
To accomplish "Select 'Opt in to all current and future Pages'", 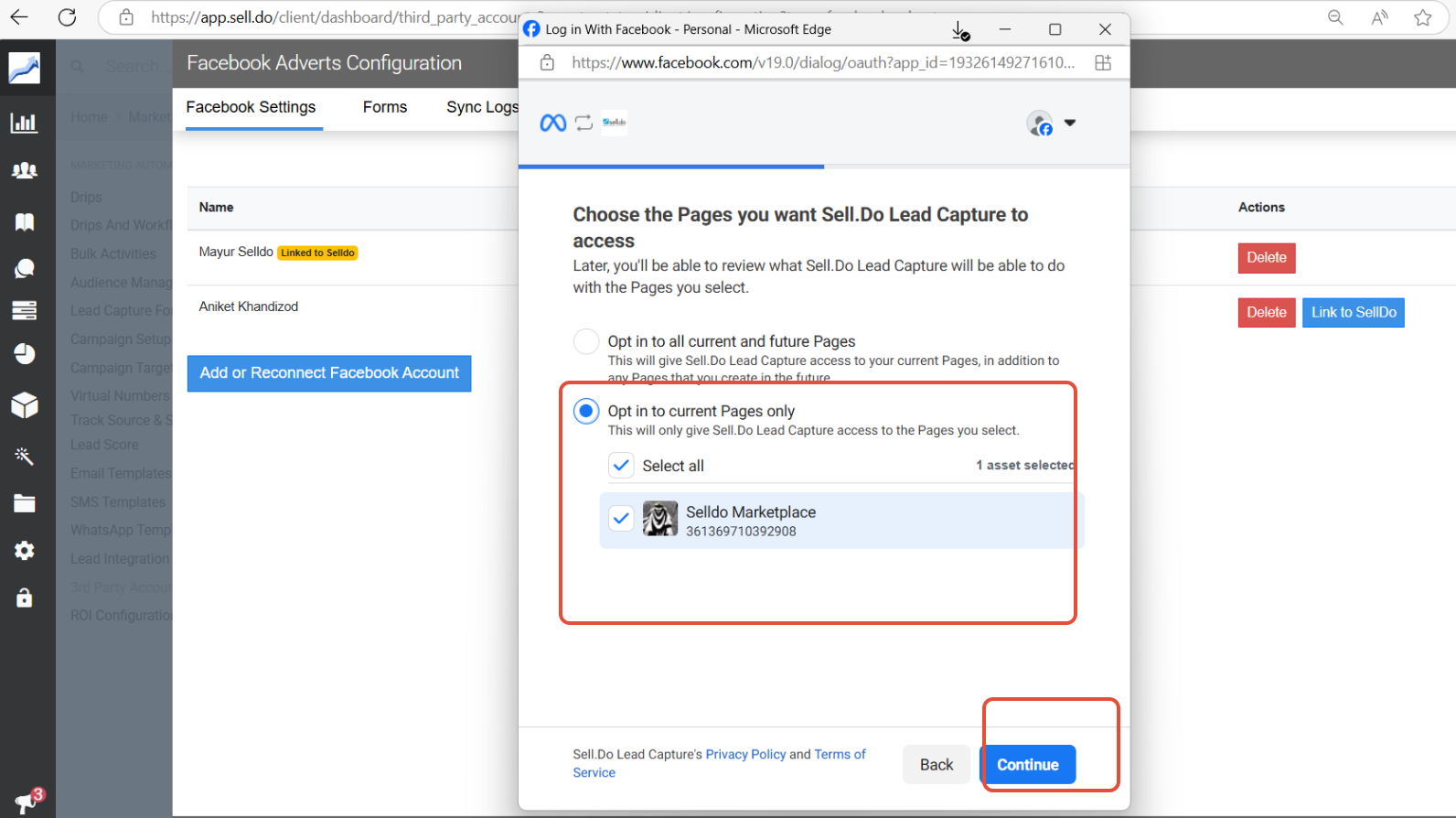I will point(586,341).
